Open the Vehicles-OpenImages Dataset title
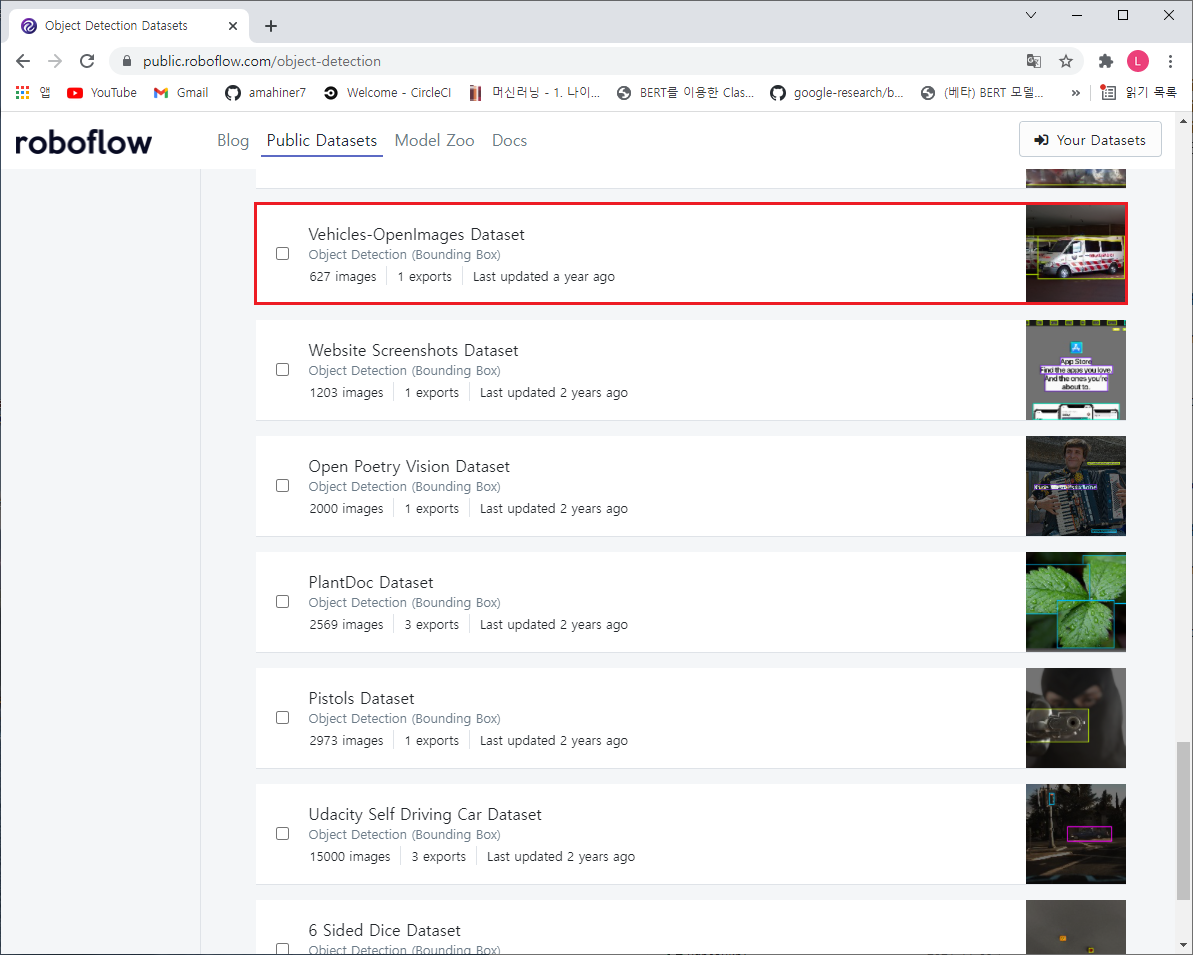 tap(416, 234)
